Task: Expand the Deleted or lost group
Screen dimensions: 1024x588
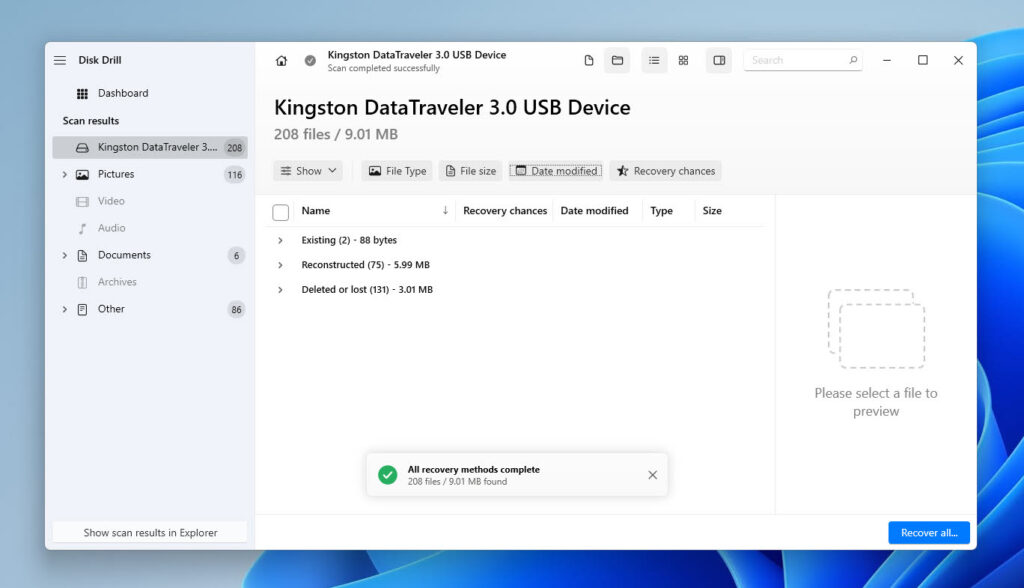Action: point(280,289)
